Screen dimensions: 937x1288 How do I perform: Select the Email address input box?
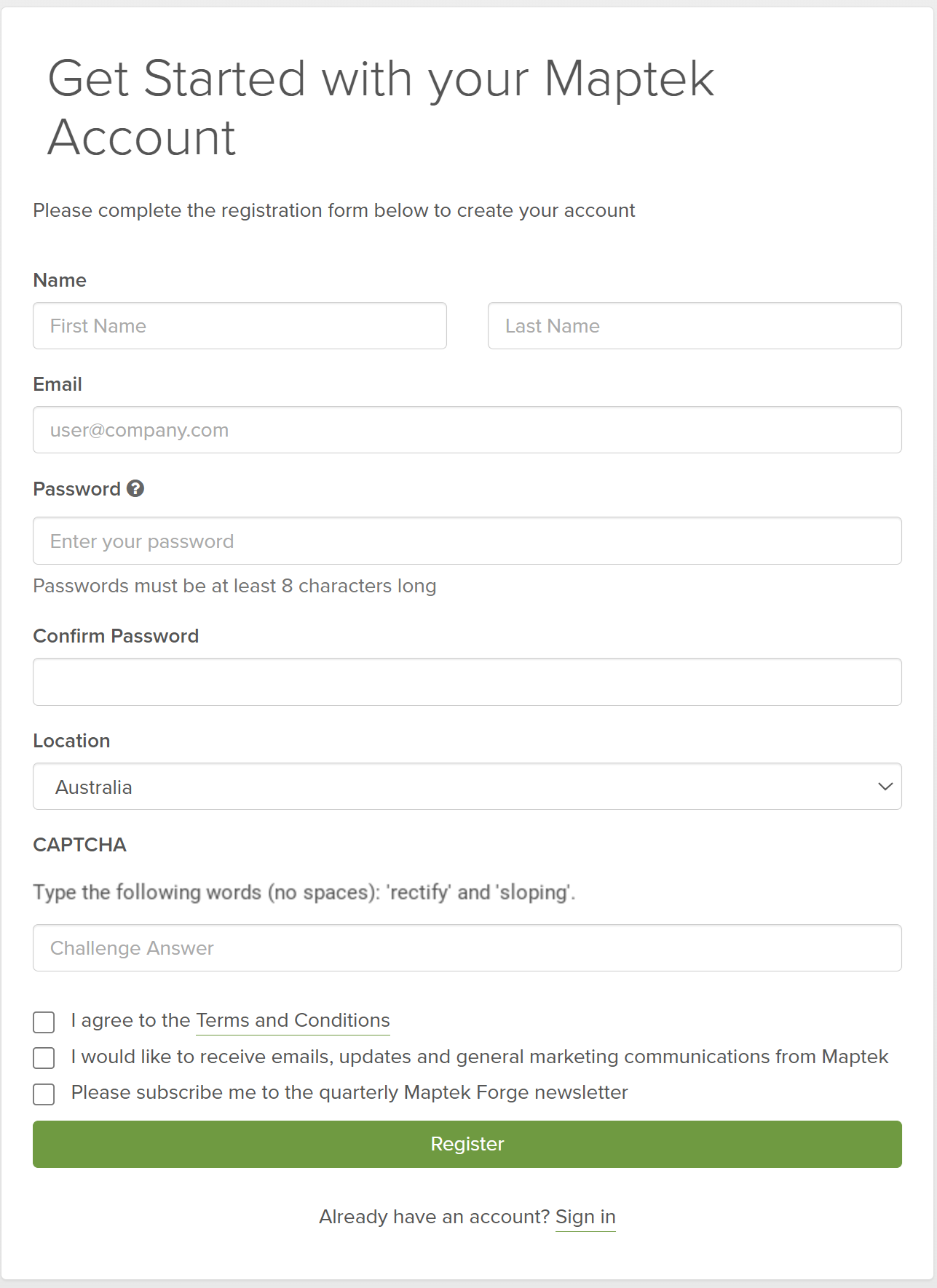point(467,430)
